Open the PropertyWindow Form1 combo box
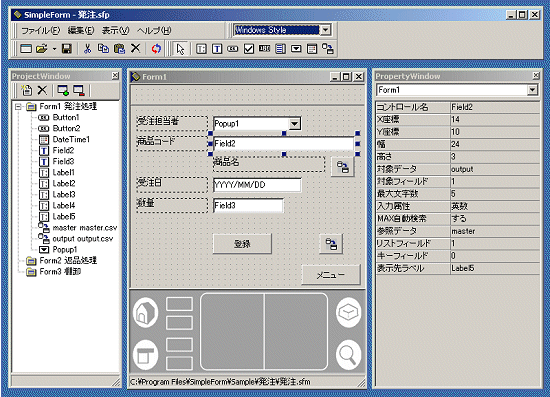The width and height of the screenshot is (550, 397). tap(532, 90)
